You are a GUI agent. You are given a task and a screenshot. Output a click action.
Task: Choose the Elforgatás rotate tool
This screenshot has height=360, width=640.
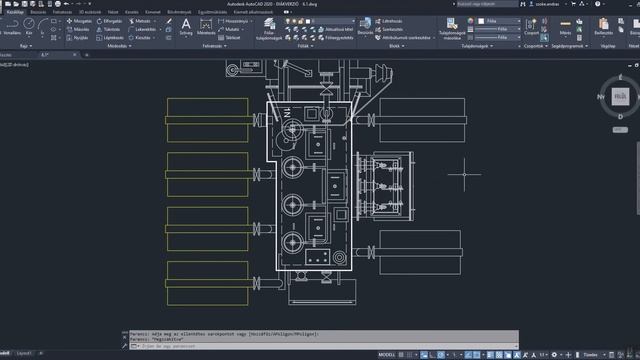[109, 21]
